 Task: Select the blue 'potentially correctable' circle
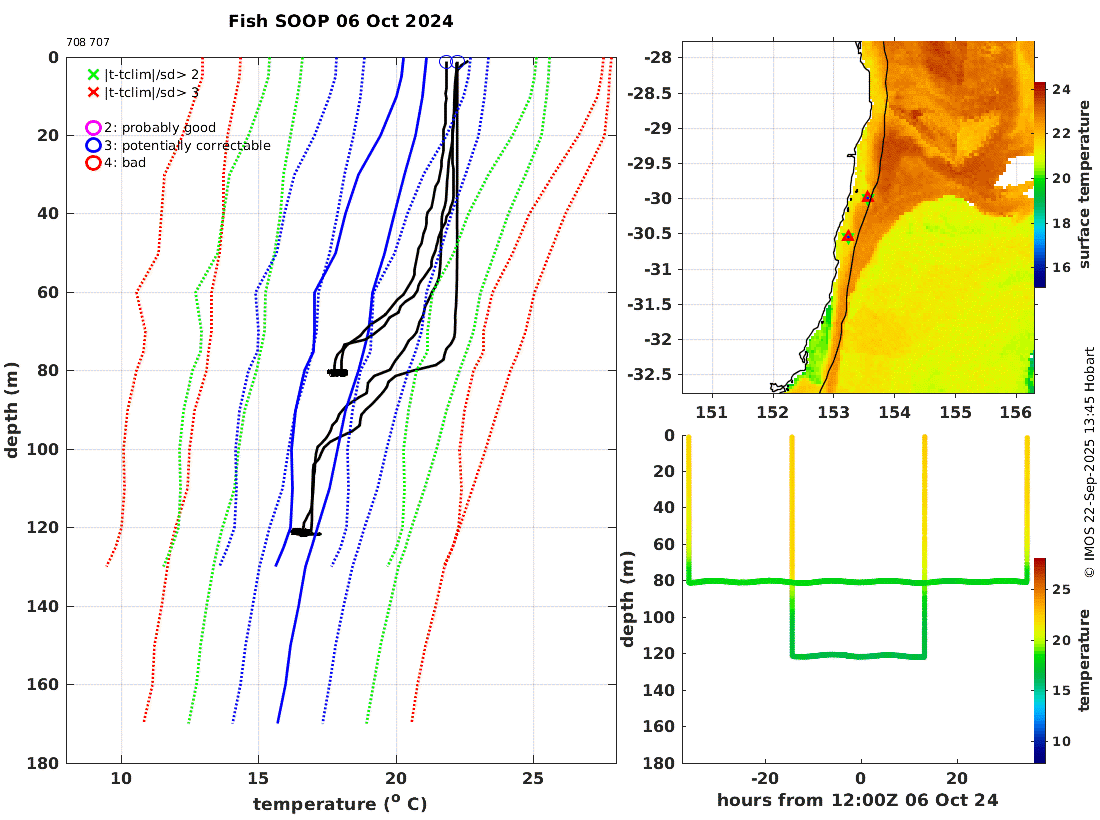93,145
